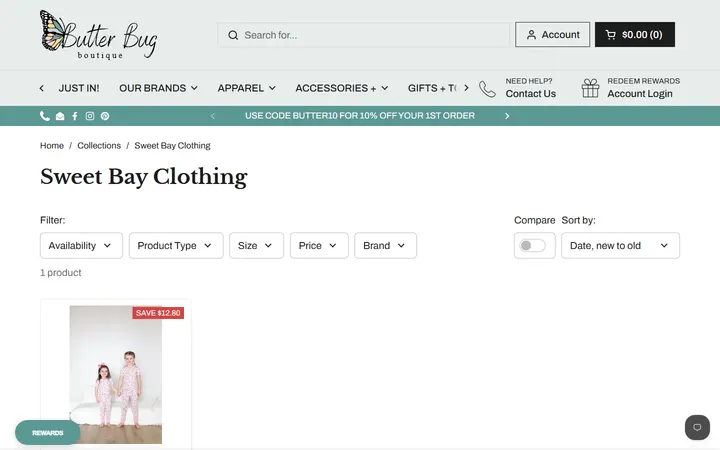Click the Search for... input field
This screenshot has height=450, width=720.
pyautogui.click(x=363, y=35)
